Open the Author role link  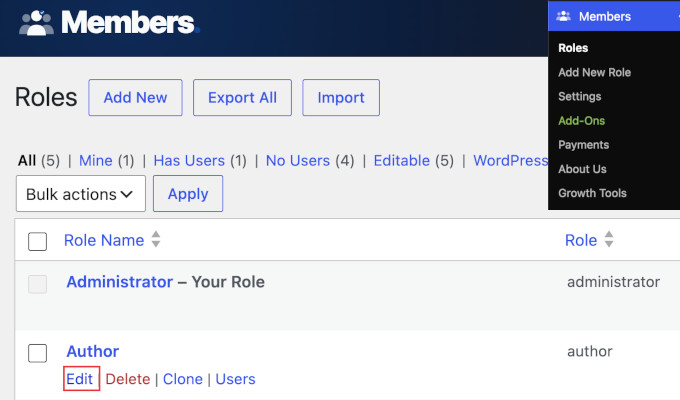[93, 351]
